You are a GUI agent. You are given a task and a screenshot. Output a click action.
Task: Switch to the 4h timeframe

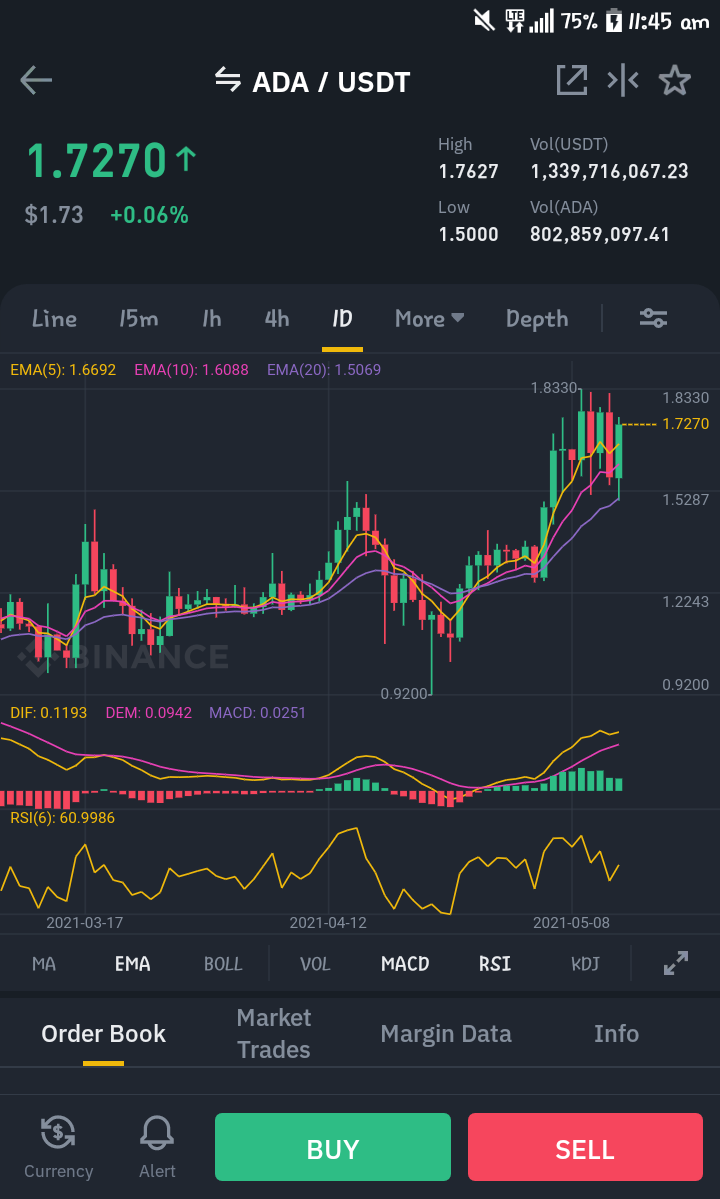pyautogui.click(x=277, y=318)
